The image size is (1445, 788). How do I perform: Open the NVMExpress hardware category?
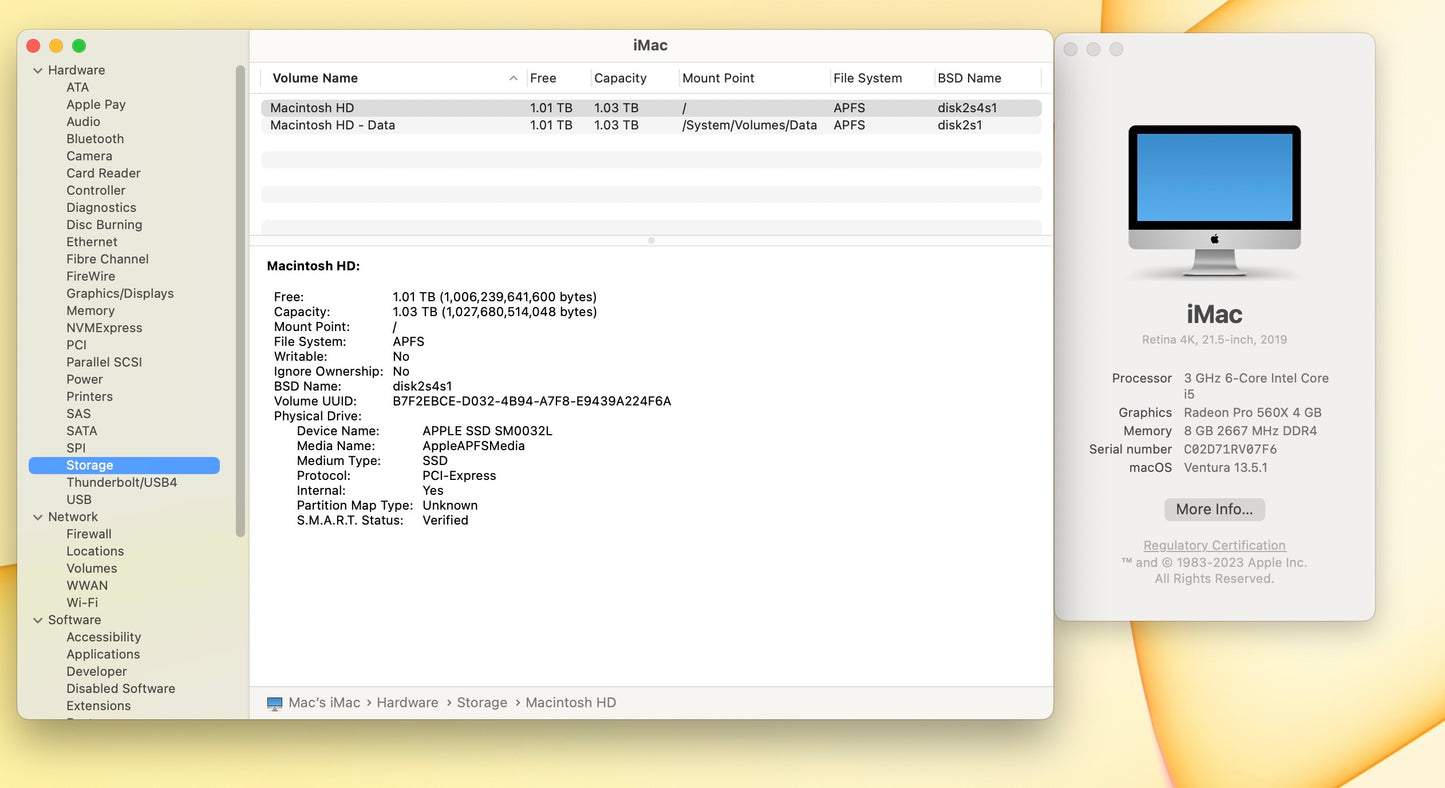pos(104,328)
